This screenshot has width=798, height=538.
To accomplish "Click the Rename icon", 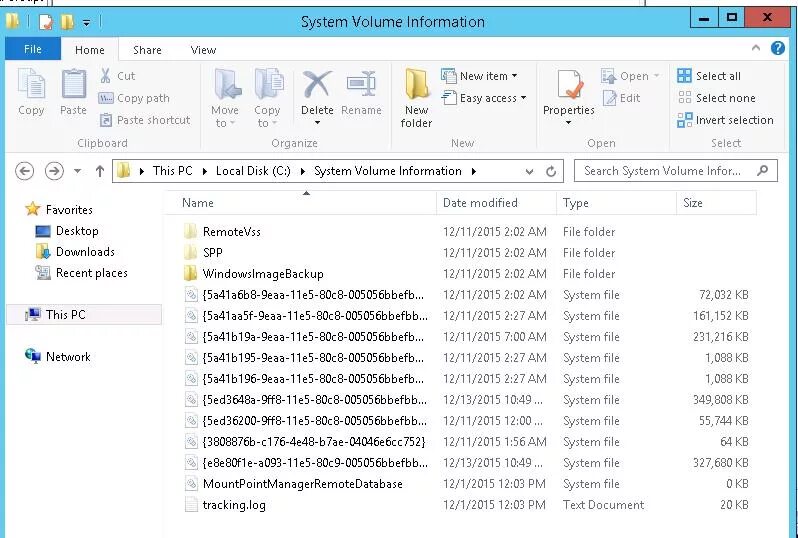I will 361,84.
